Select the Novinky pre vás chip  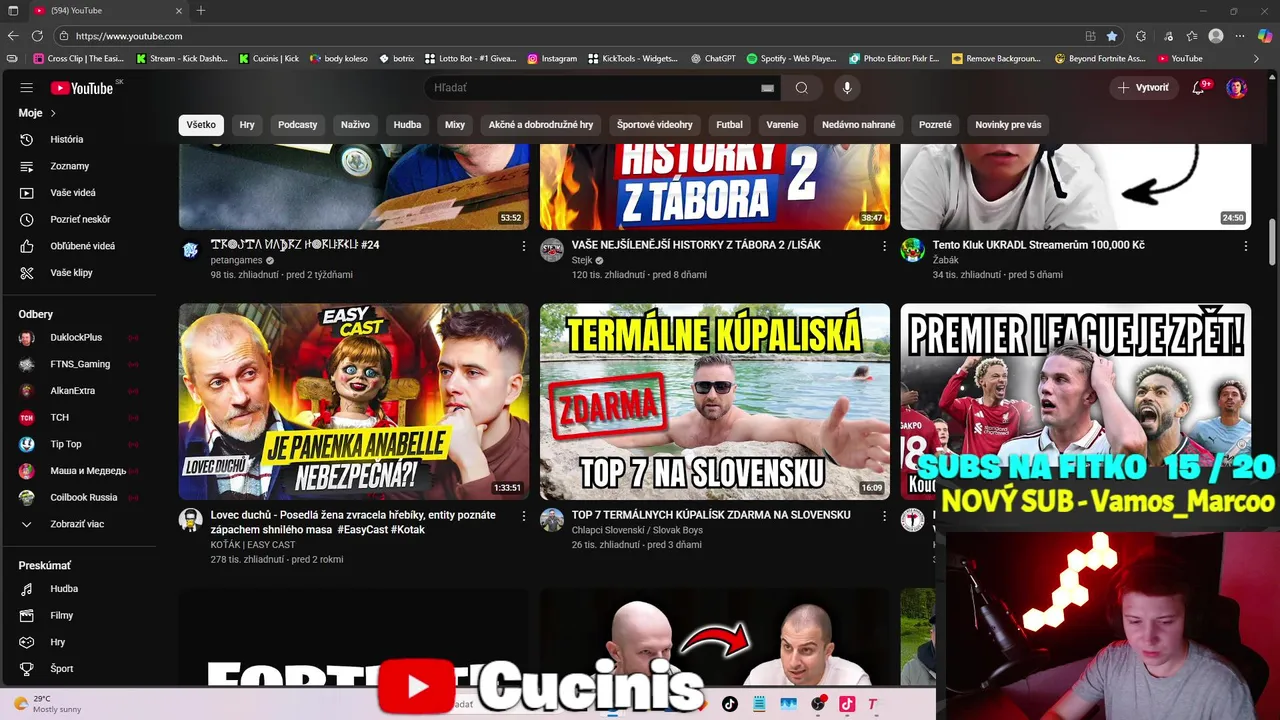point(1008,125)
